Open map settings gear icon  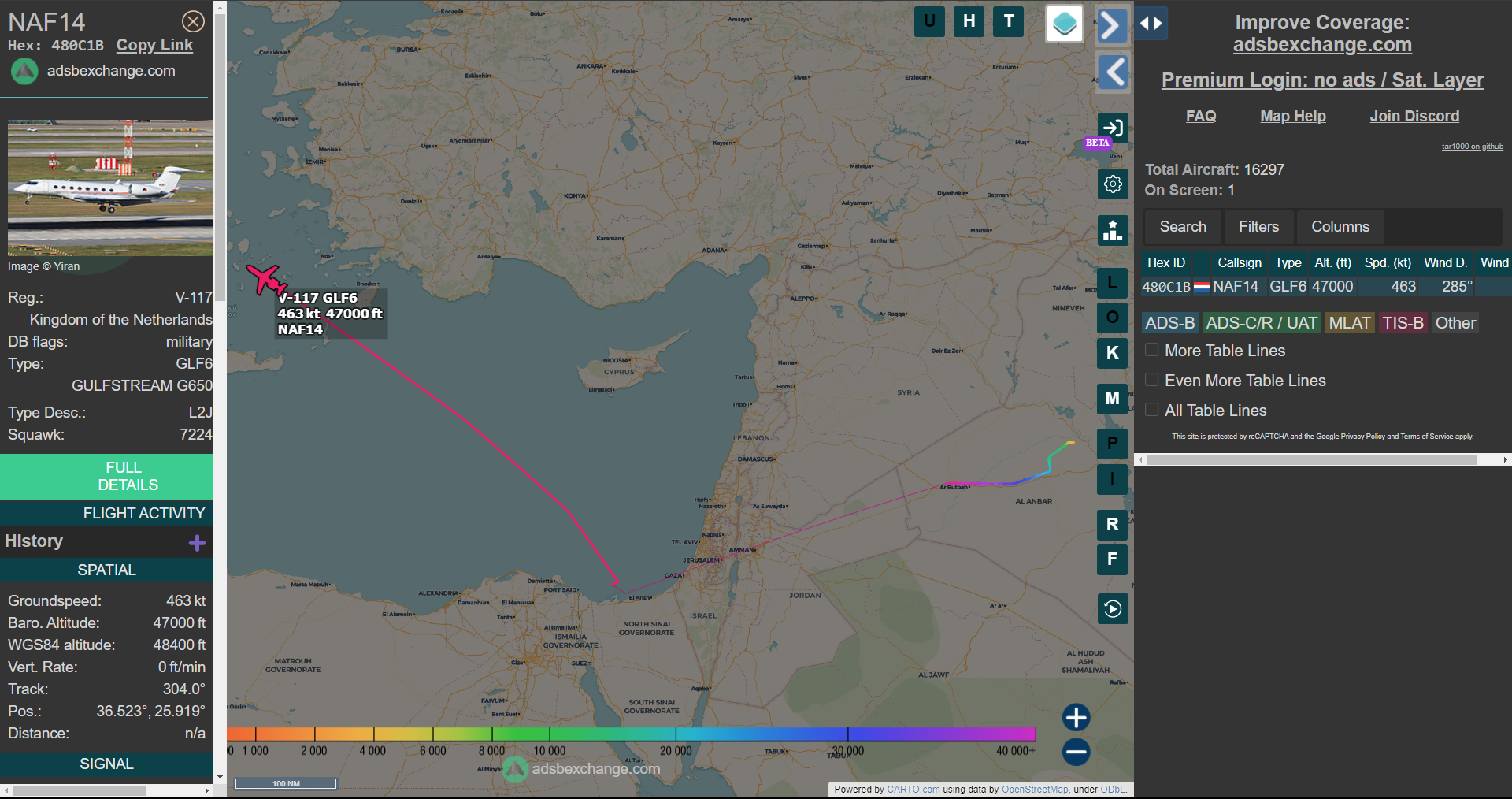(x=1113, y=184)
